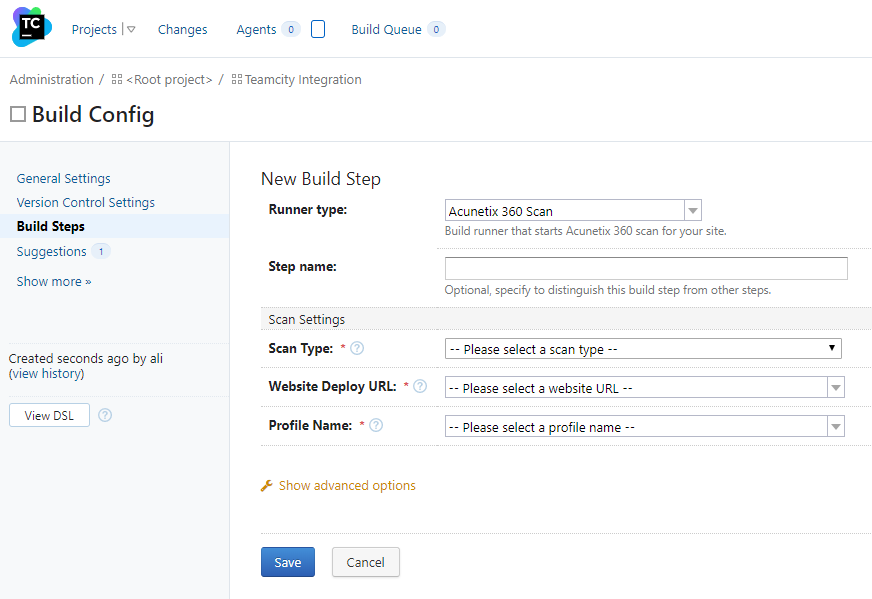
Task: Open the Build Queue page
Action: point(387,29)
